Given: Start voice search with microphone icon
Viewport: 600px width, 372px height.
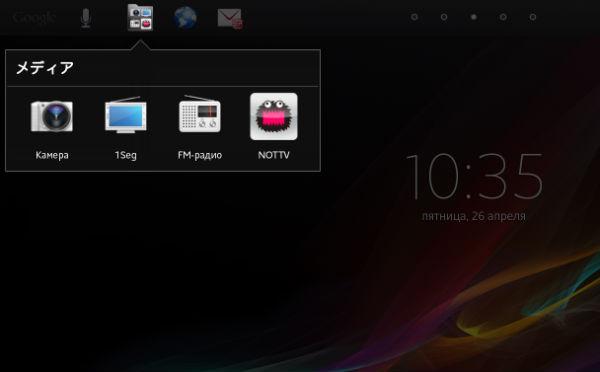Looking at the screenshot, I should coord(86,18).
